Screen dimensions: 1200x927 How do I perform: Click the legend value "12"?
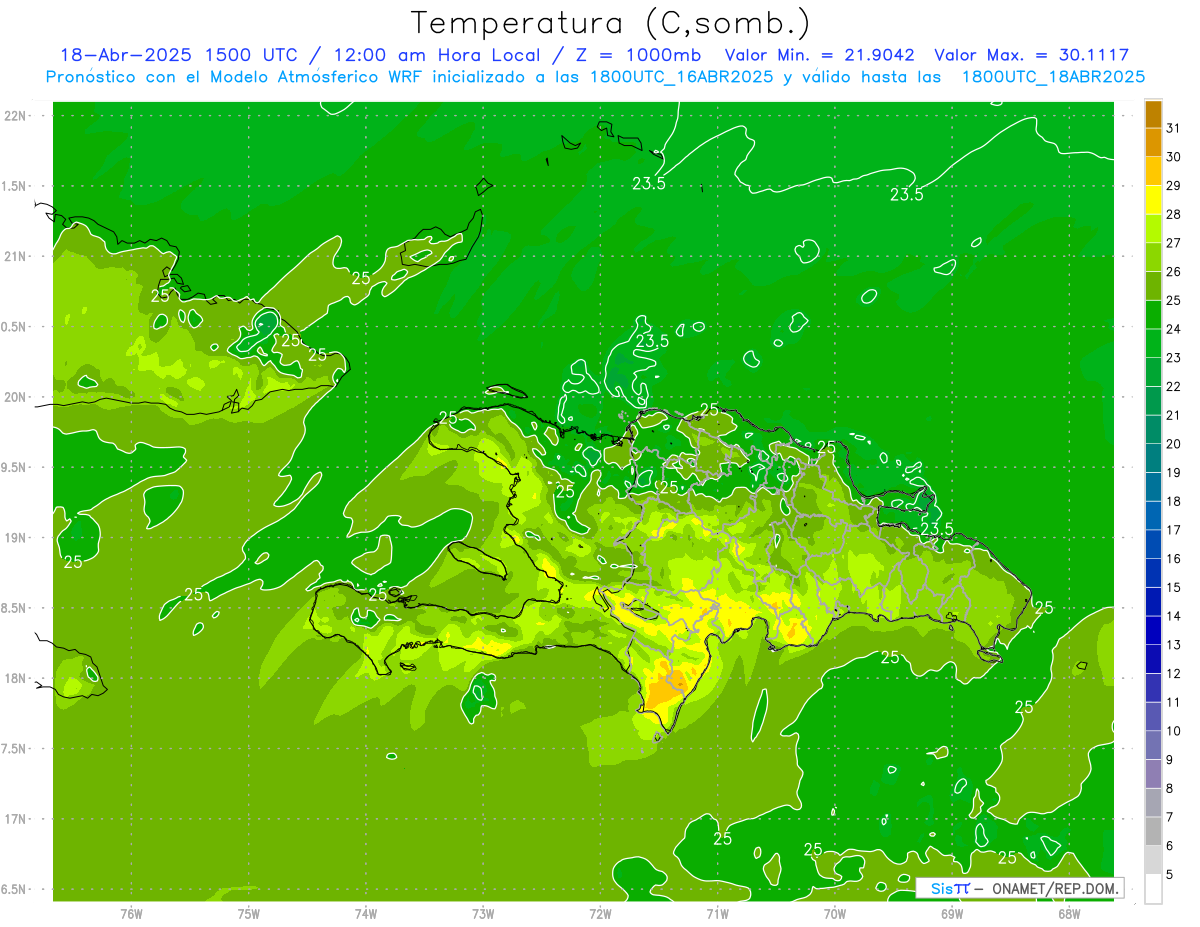click(x=1174, y=674)
